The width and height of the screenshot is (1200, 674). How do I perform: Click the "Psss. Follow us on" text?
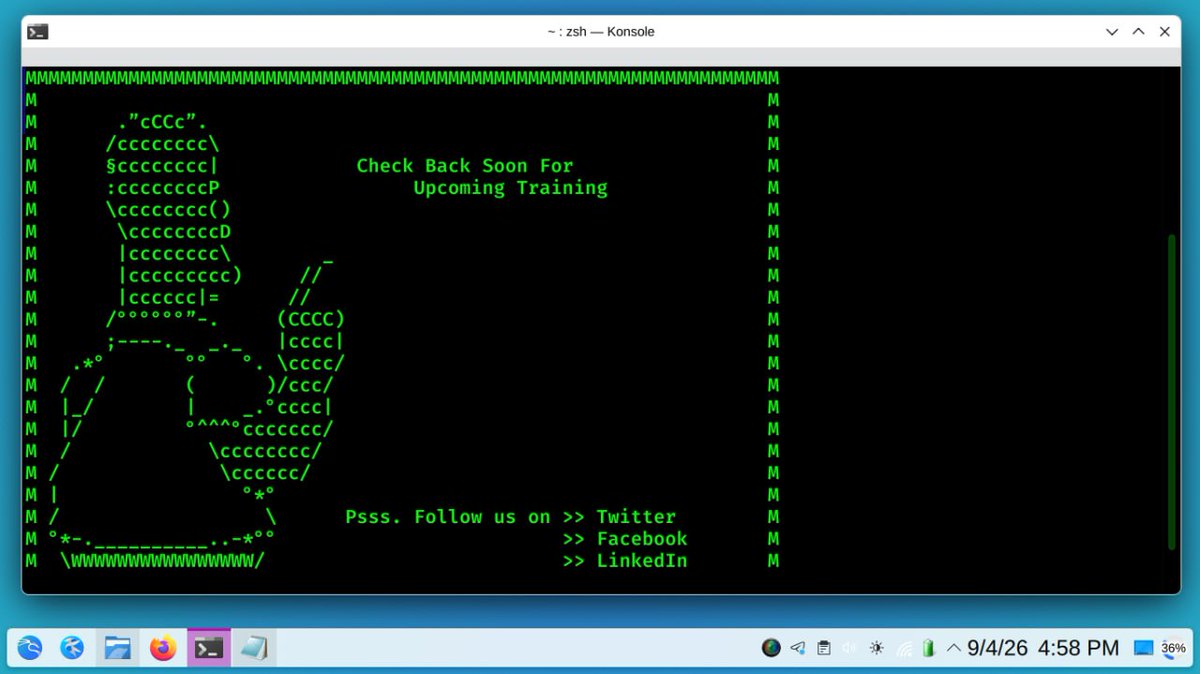coord(448,517)
